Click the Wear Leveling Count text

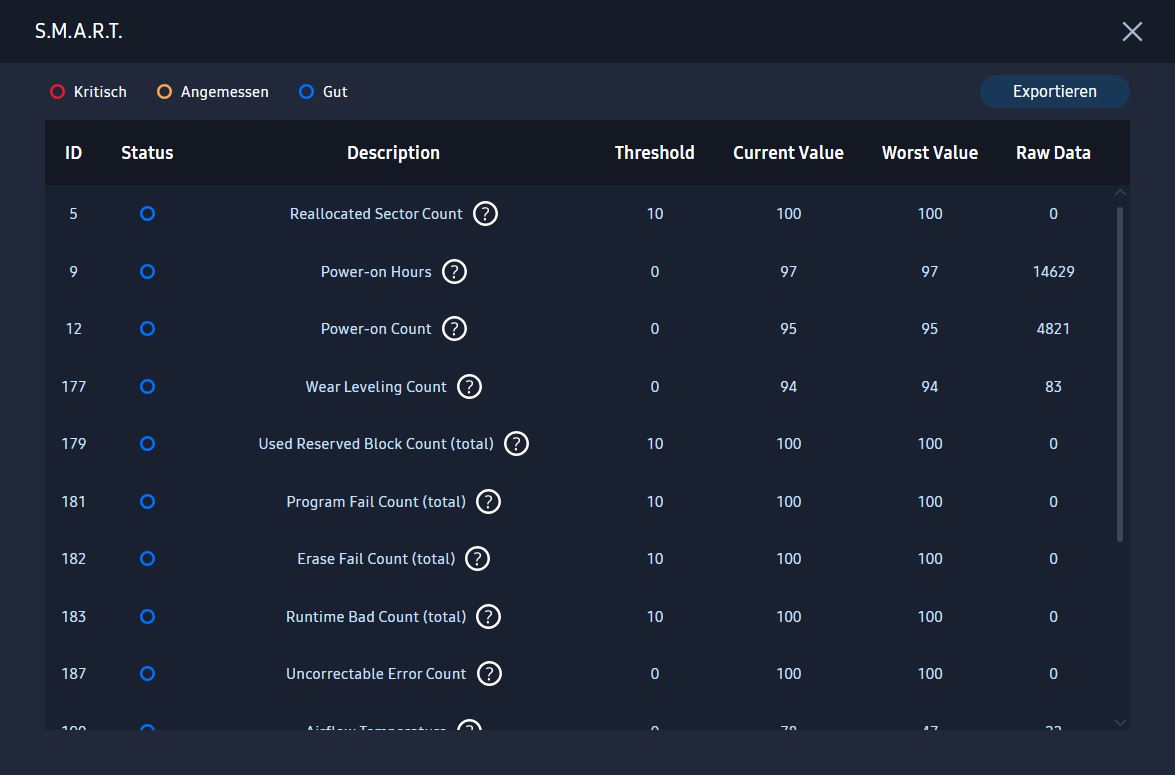point(376,387)
